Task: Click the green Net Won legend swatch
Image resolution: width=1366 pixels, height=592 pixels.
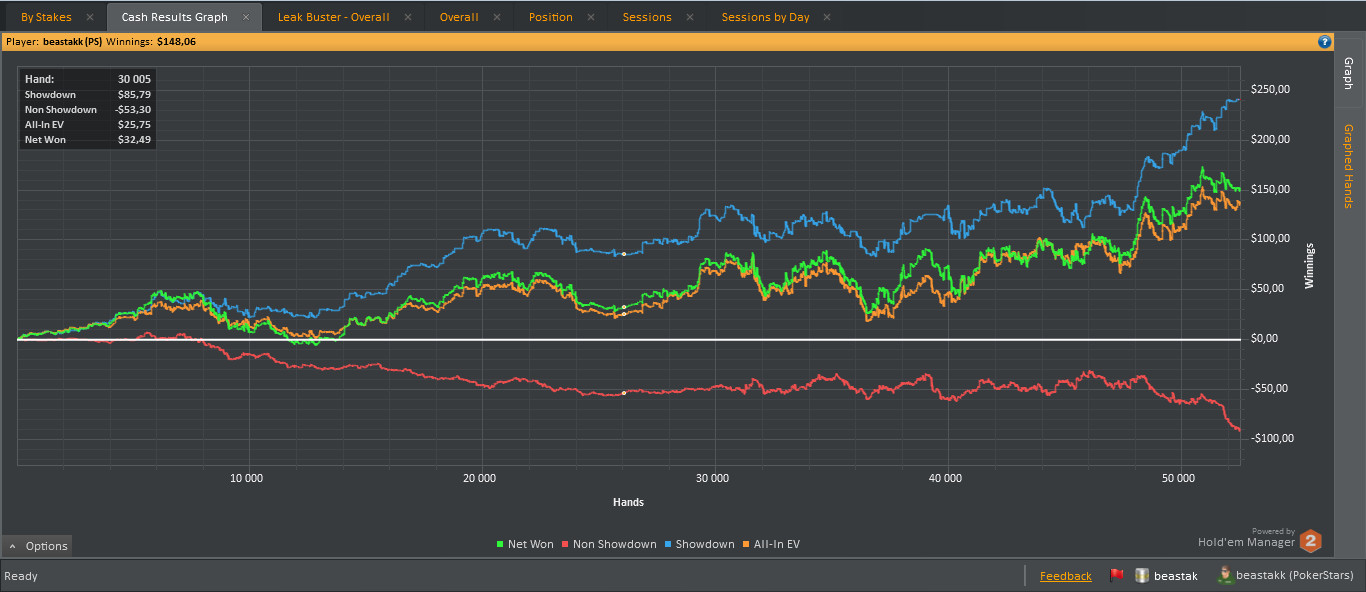Action: tap(500, 544)
